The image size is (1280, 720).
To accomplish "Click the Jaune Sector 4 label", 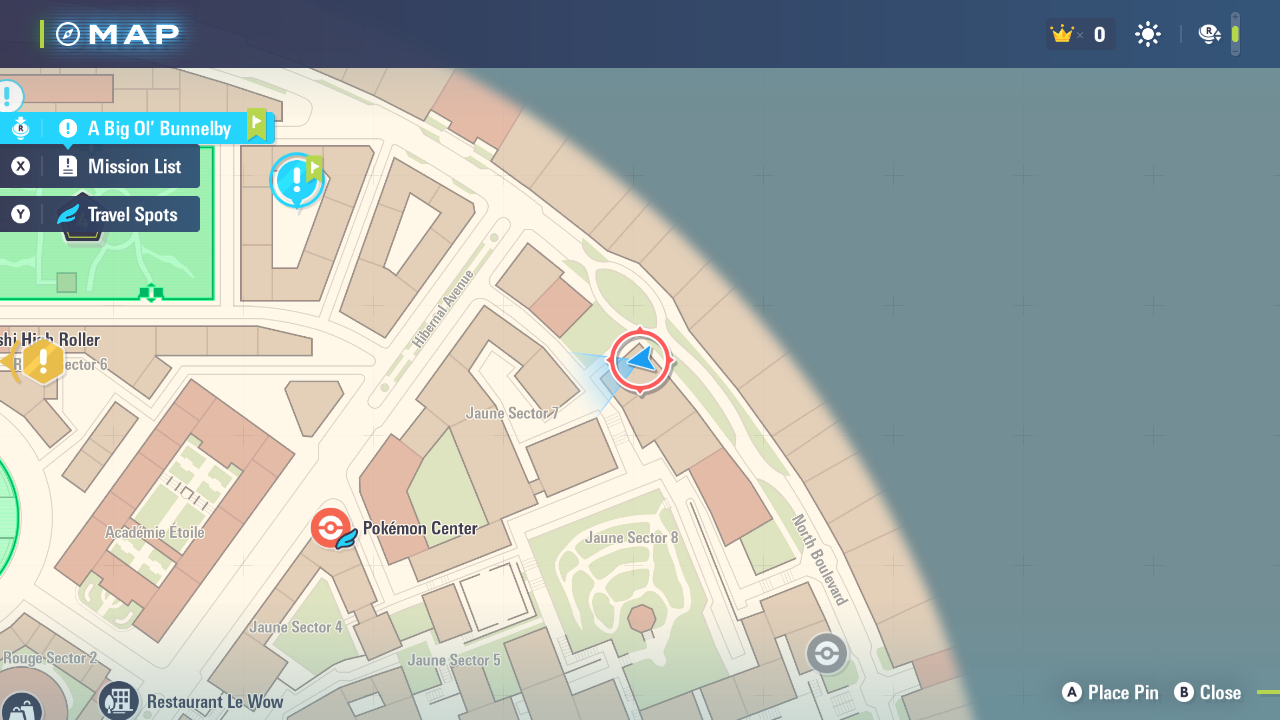I will pos(296,627).
